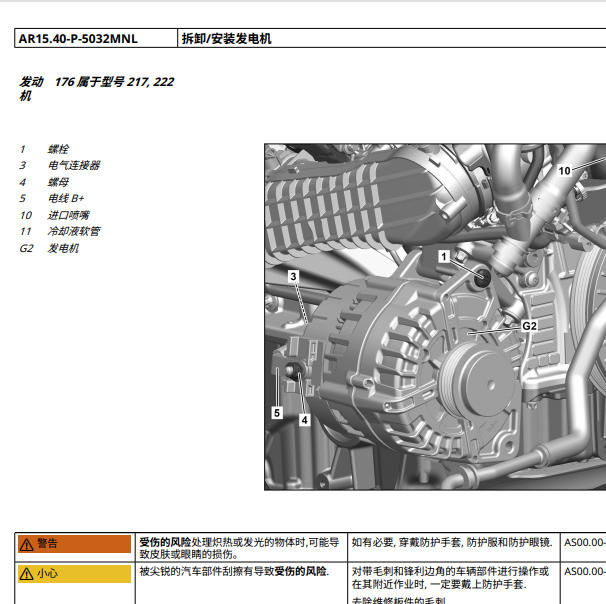This screenshot has height=604, width=606.
Task: Click callout label 10 in the engine diagram
Action: [x=564, y=170]
